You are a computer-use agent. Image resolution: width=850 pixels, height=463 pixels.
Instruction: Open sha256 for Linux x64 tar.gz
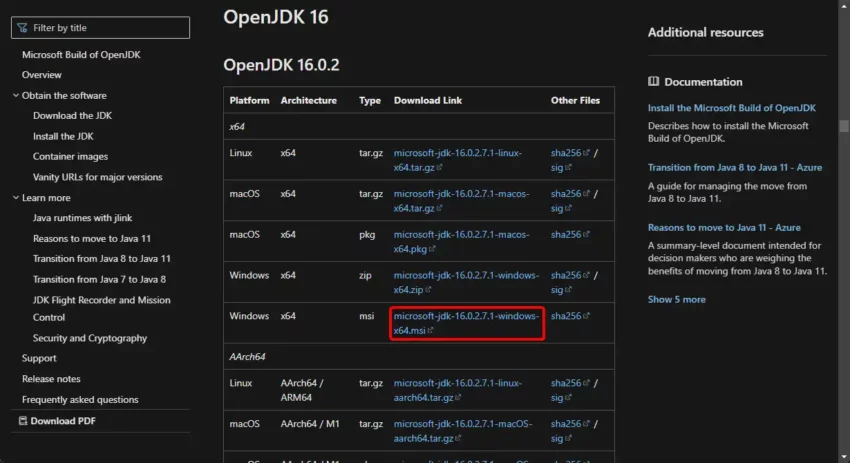[x=570, y=153]
